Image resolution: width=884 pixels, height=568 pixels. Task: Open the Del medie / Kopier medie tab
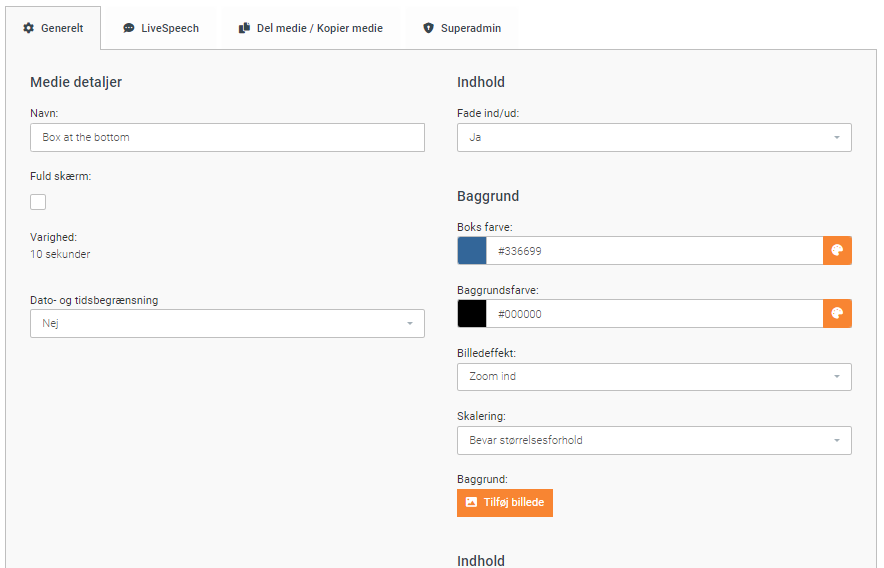pyautogui.click(x=310, y=28)
